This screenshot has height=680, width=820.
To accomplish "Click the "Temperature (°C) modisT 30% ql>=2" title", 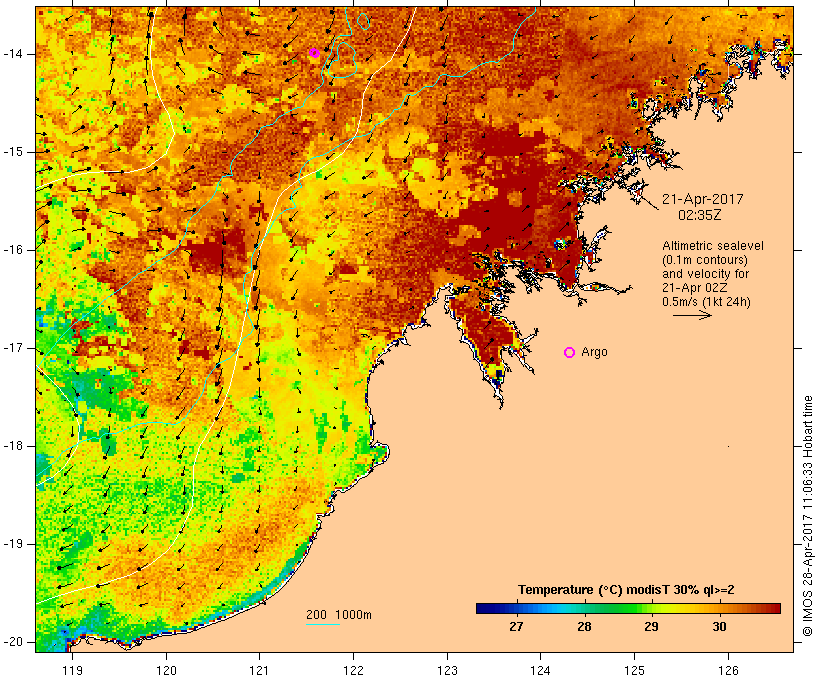I will [x=626, y=590].
